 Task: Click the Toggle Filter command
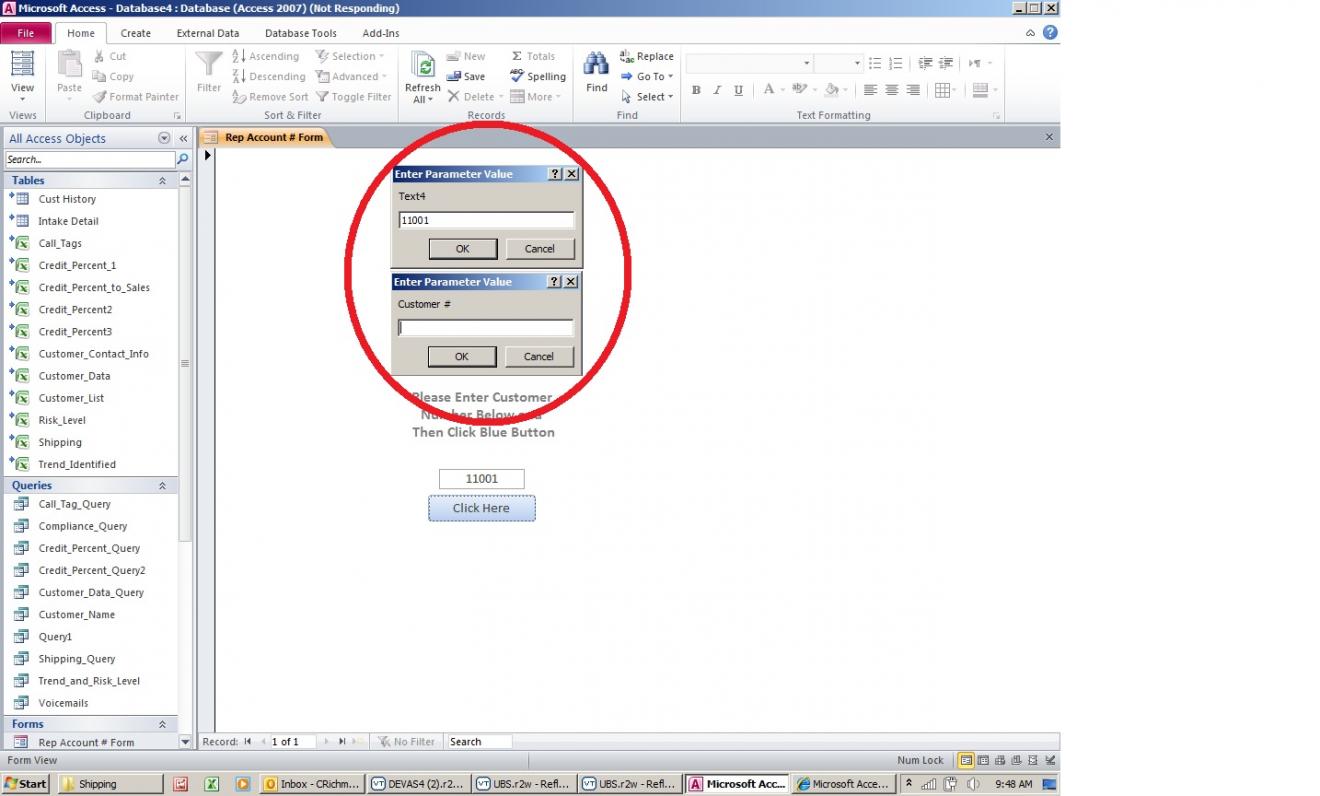pos(354,97)
